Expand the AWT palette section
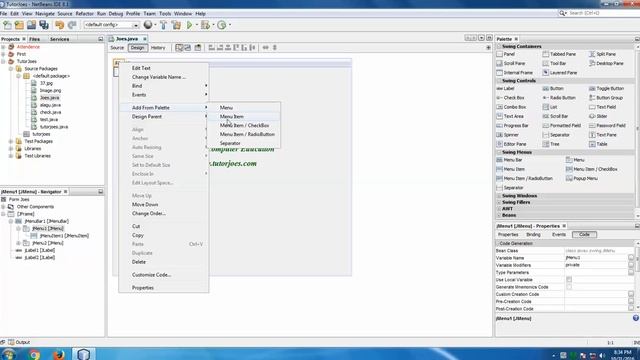Image resolution: width=640 pixels, height=360 pixels. (x=499, y=209)
